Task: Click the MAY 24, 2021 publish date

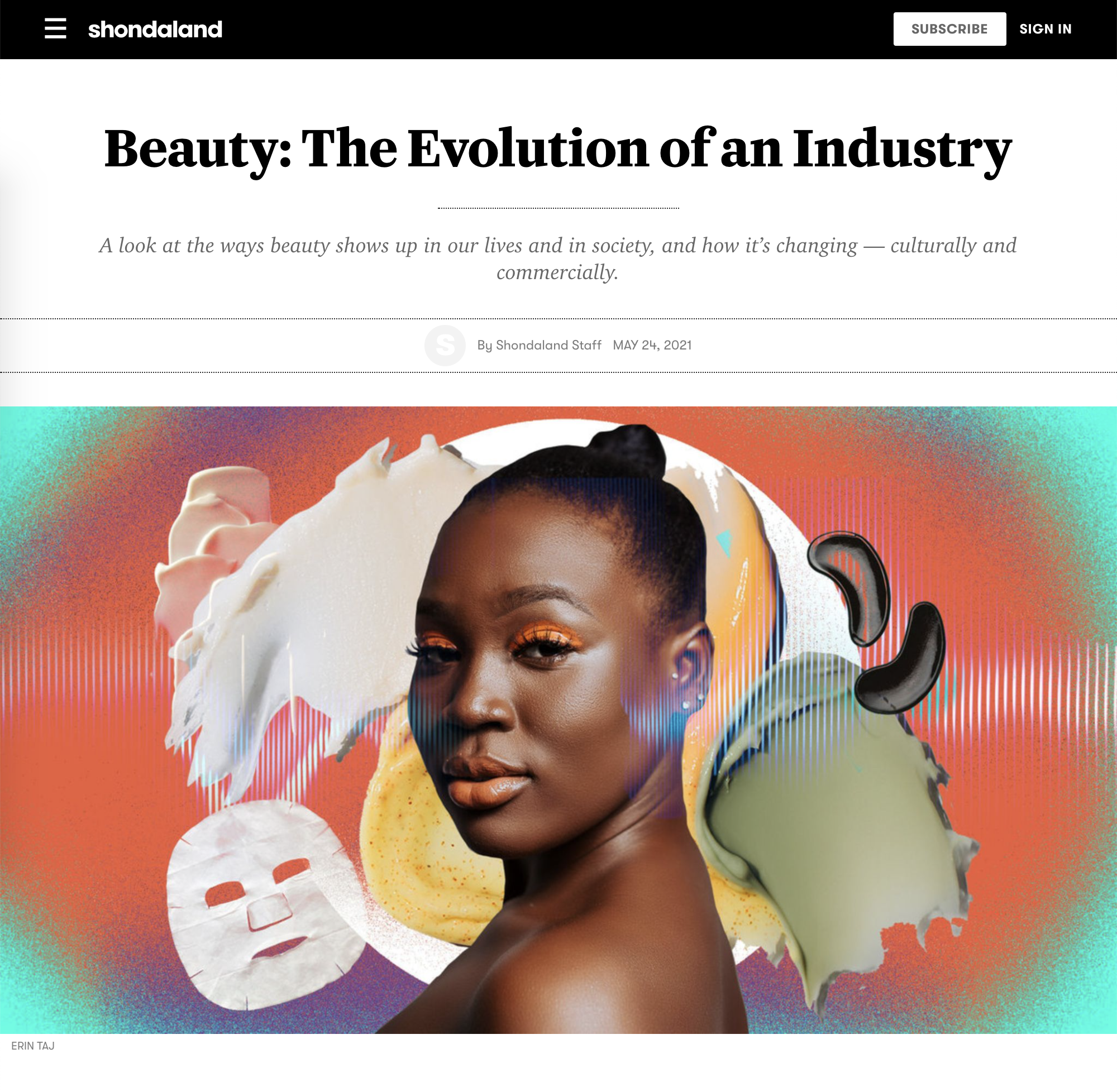Action: point(652,345)
